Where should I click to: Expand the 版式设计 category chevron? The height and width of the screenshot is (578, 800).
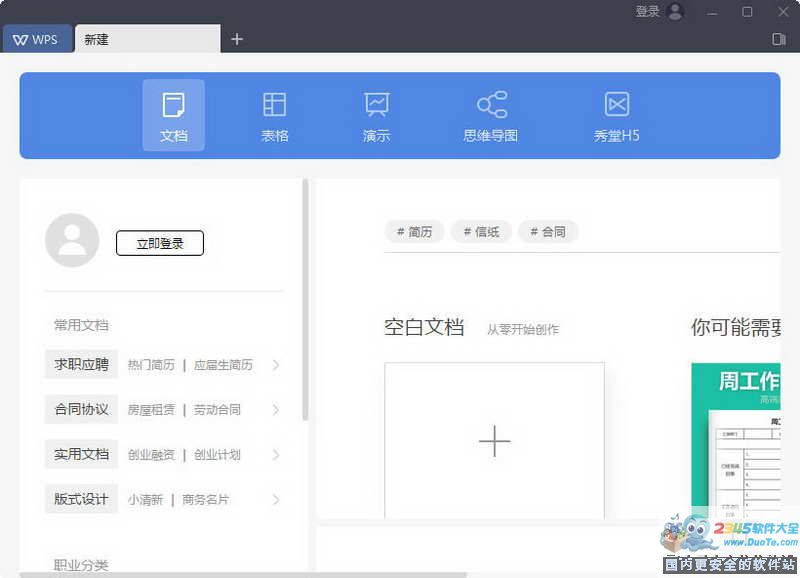tap(277, 499)
